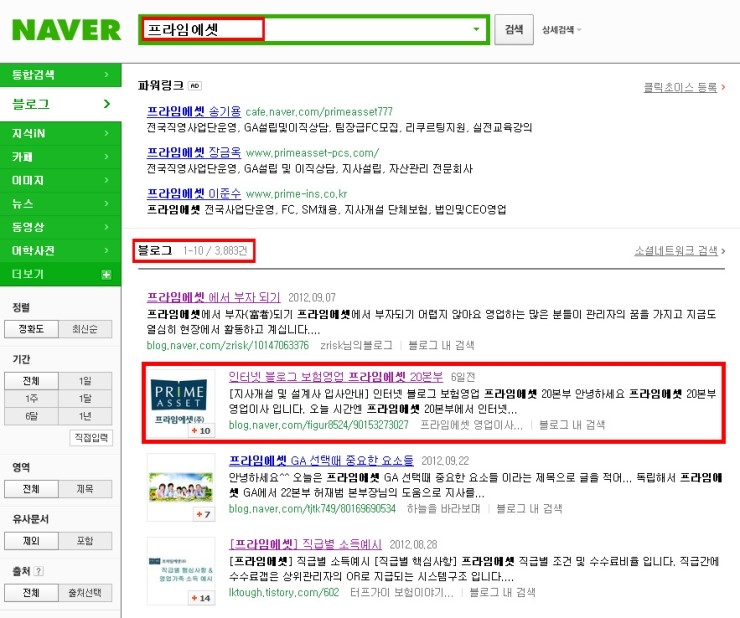The image size is (740, 618).
Task: Click Prime Asset logo thumbnail
Action: (180, 403)
